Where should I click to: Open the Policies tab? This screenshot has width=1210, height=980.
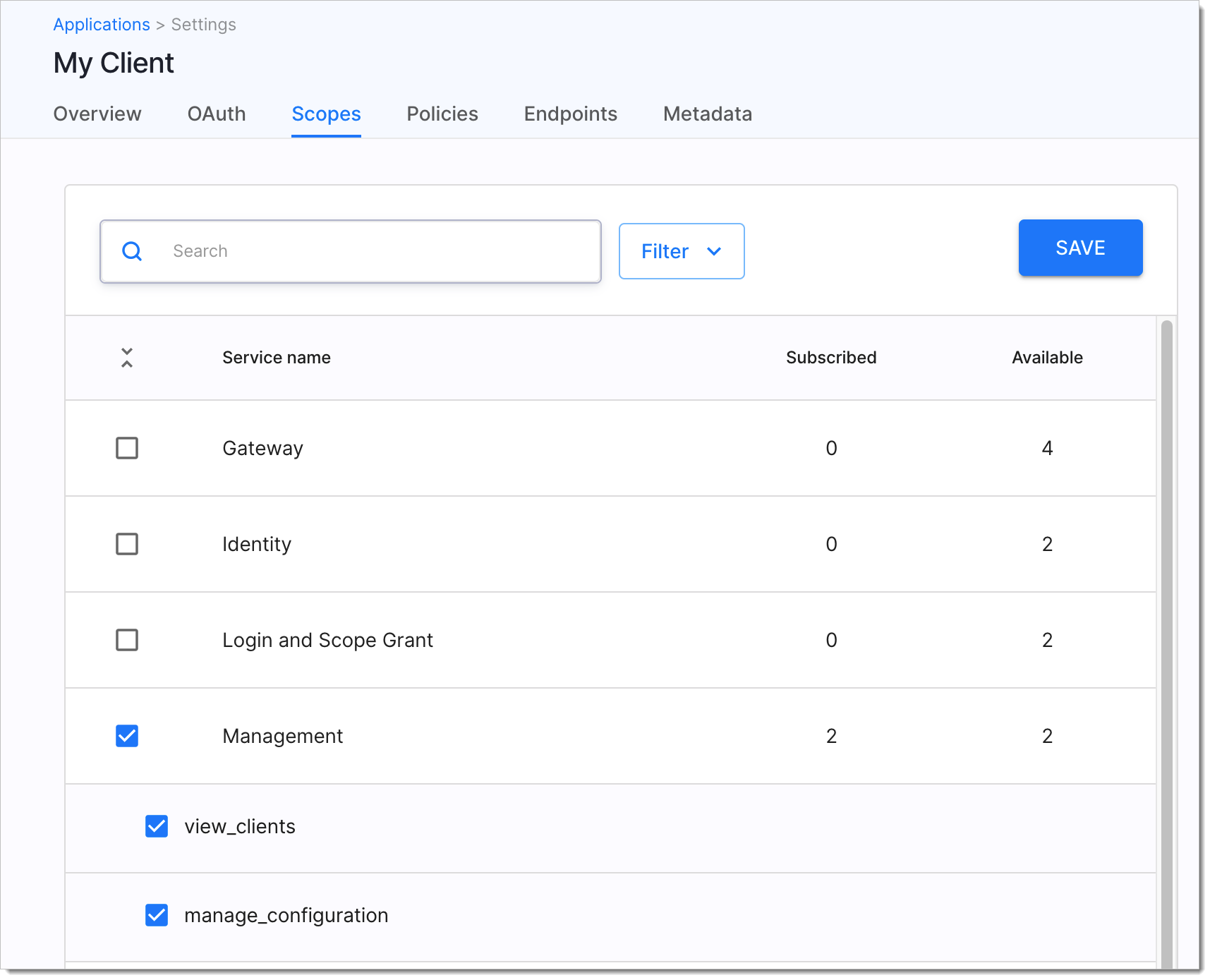442,114
